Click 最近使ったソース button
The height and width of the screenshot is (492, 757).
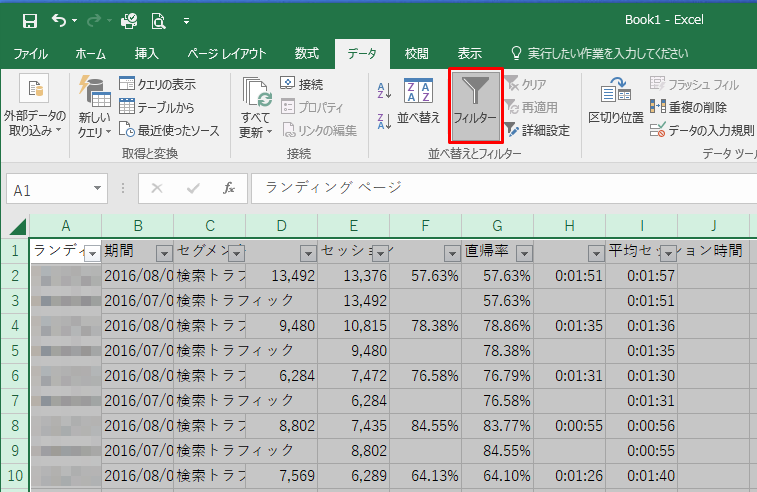(x=169, y=130)
